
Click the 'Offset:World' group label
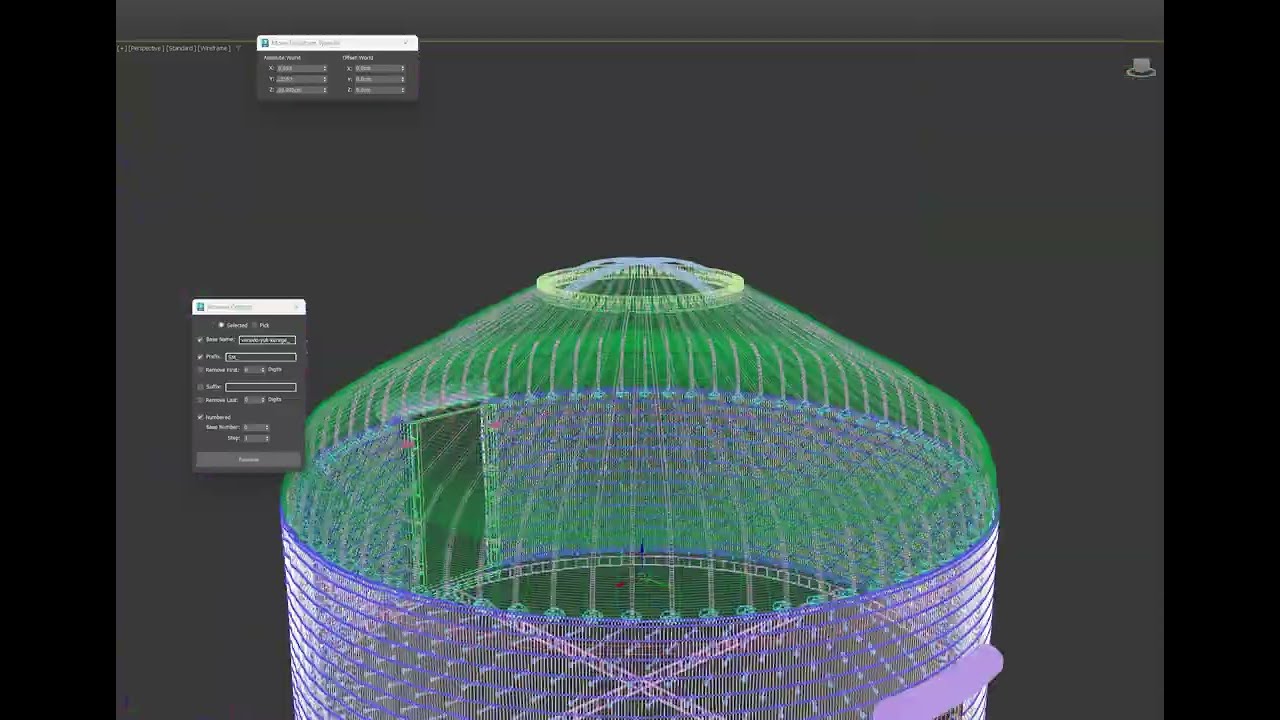pyautogui.click(x=358, y=58)
